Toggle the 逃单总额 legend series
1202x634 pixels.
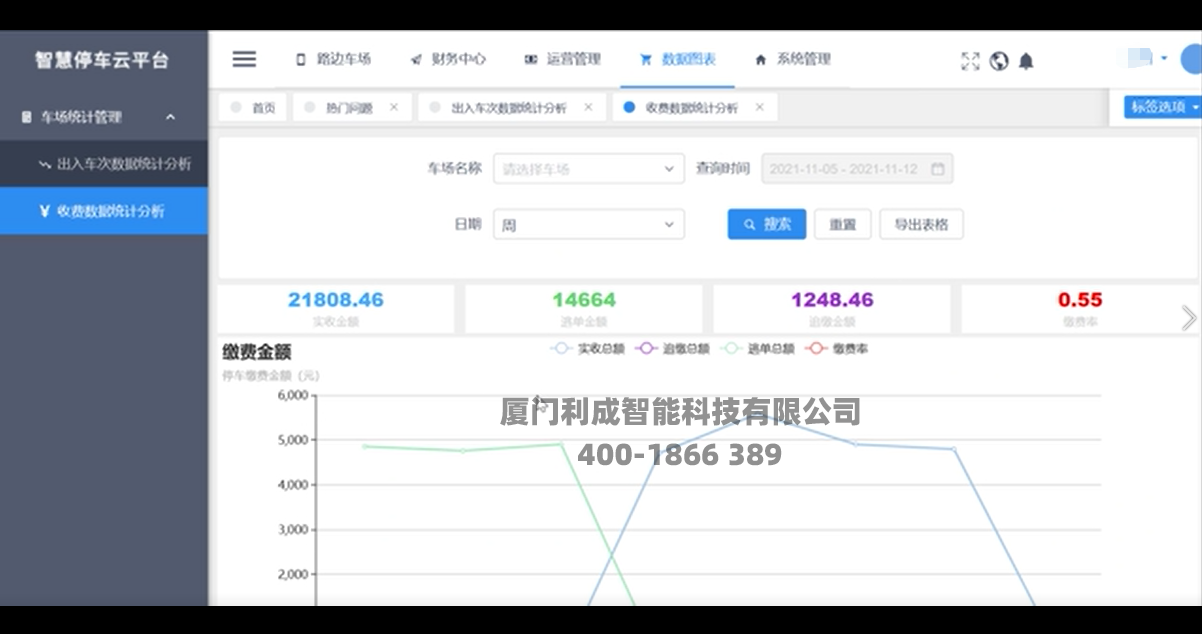click(x=757, y=349)
